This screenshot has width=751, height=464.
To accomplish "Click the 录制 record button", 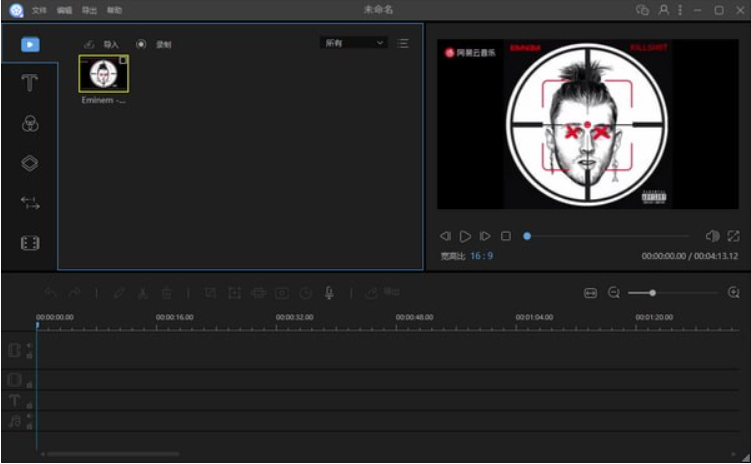I will 154,45.
